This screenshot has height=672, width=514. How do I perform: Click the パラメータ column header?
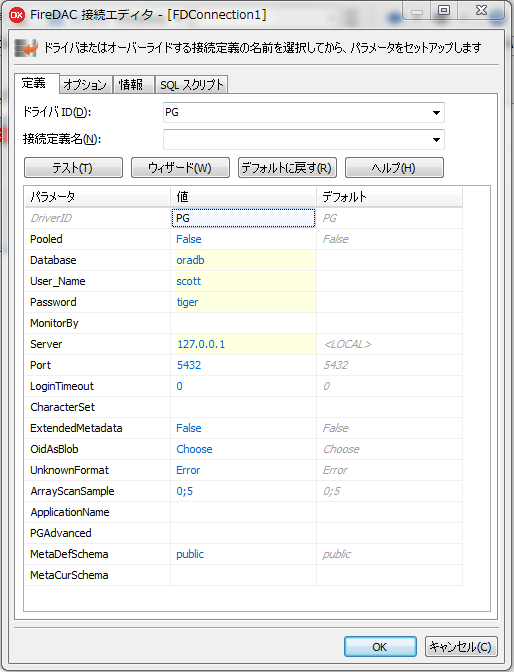(97, 197)
